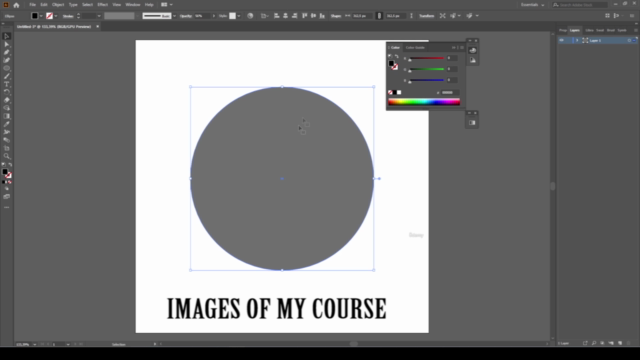Switch to the Swatches panel tab
The height and width of the screenshot is (360, 640).
600,30
